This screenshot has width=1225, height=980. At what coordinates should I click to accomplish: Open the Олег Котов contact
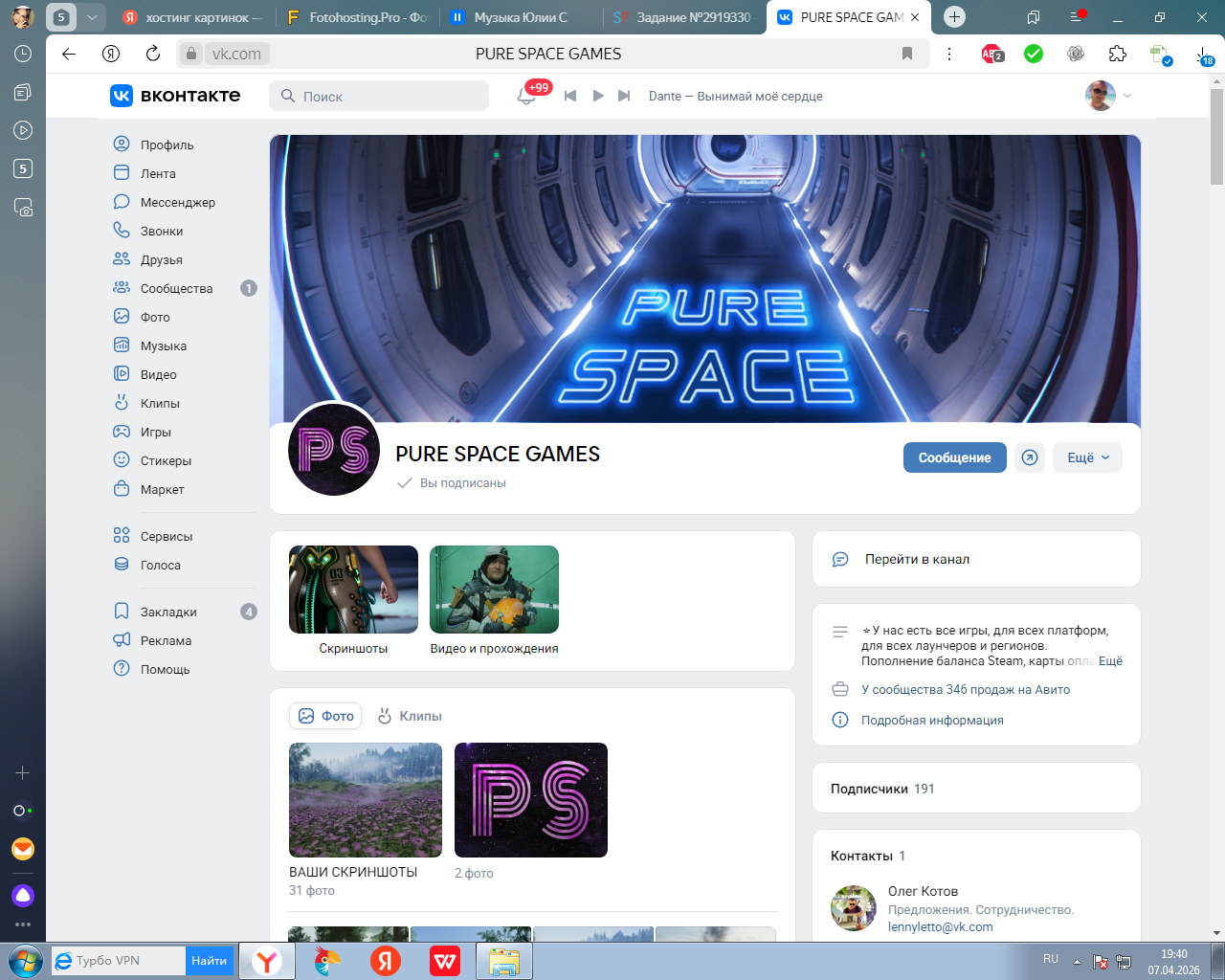pos(923,891)
